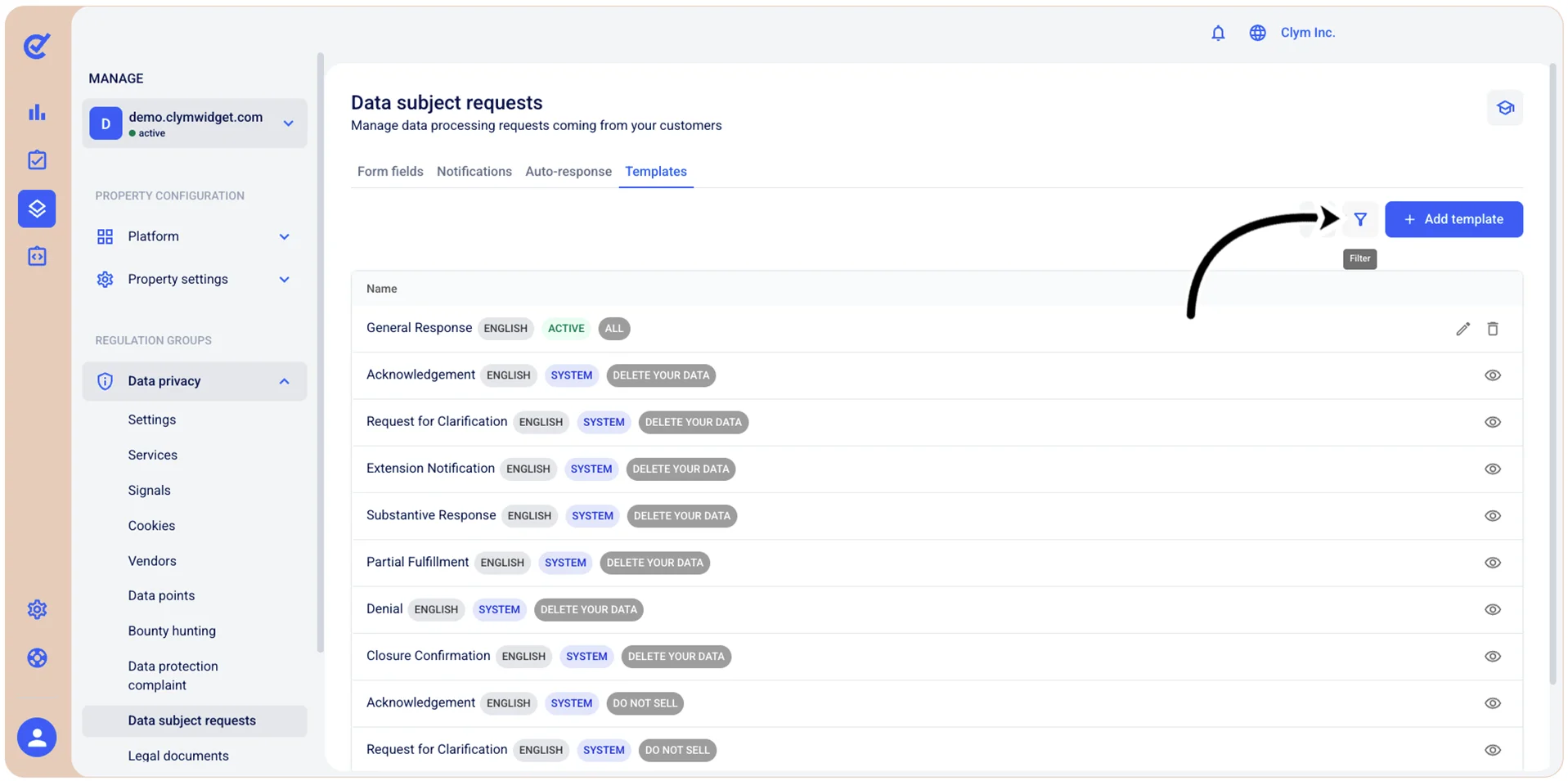Delete the General Response template
Screen dimensions: 1568x781
tap(1492, 329)
